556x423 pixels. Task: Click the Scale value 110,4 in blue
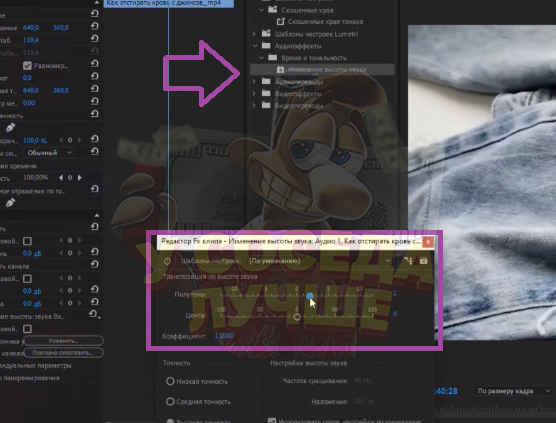click(31, 40)
